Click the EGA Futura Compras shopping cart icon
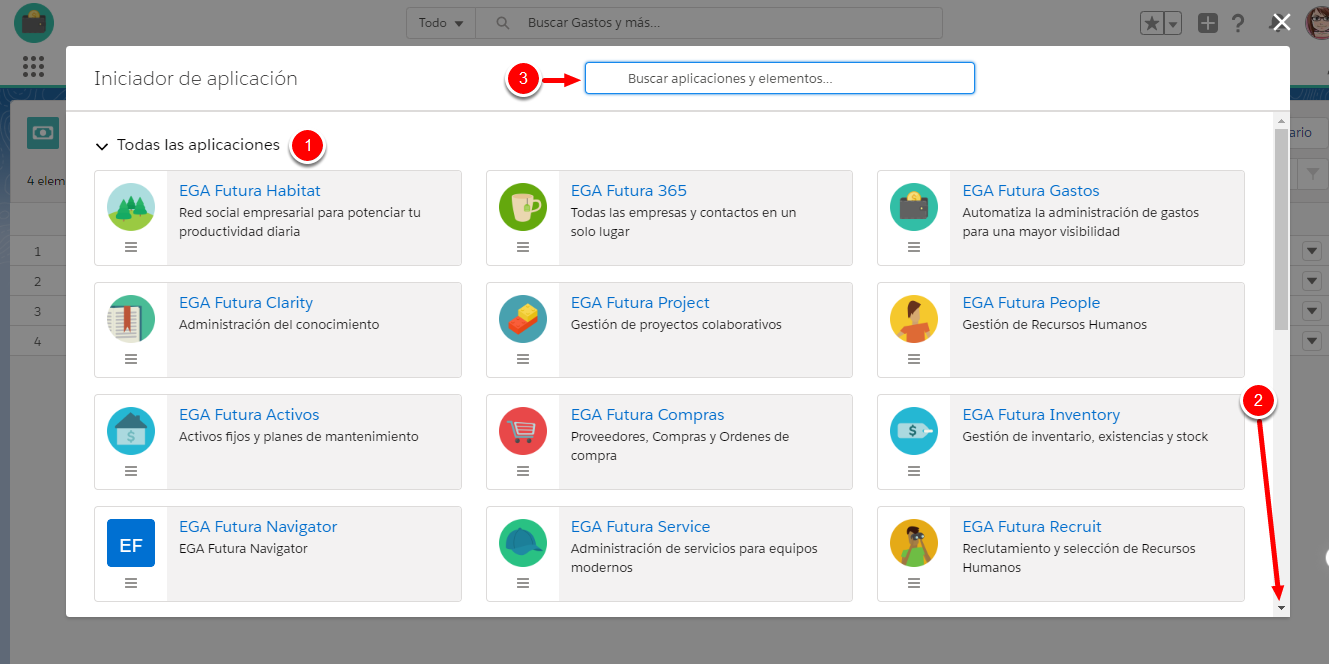This screenshot has height=664, width=1329. [x=522, y=431]
